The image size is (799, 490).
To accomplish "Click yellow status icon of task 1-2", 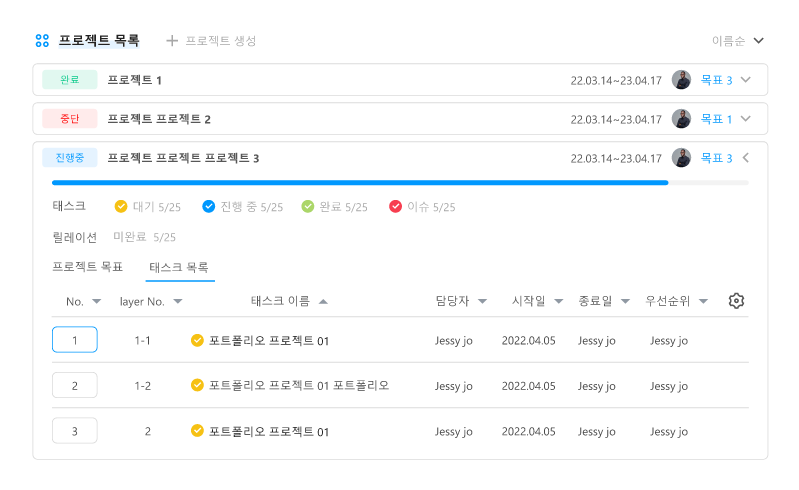I will coord(197,385).
